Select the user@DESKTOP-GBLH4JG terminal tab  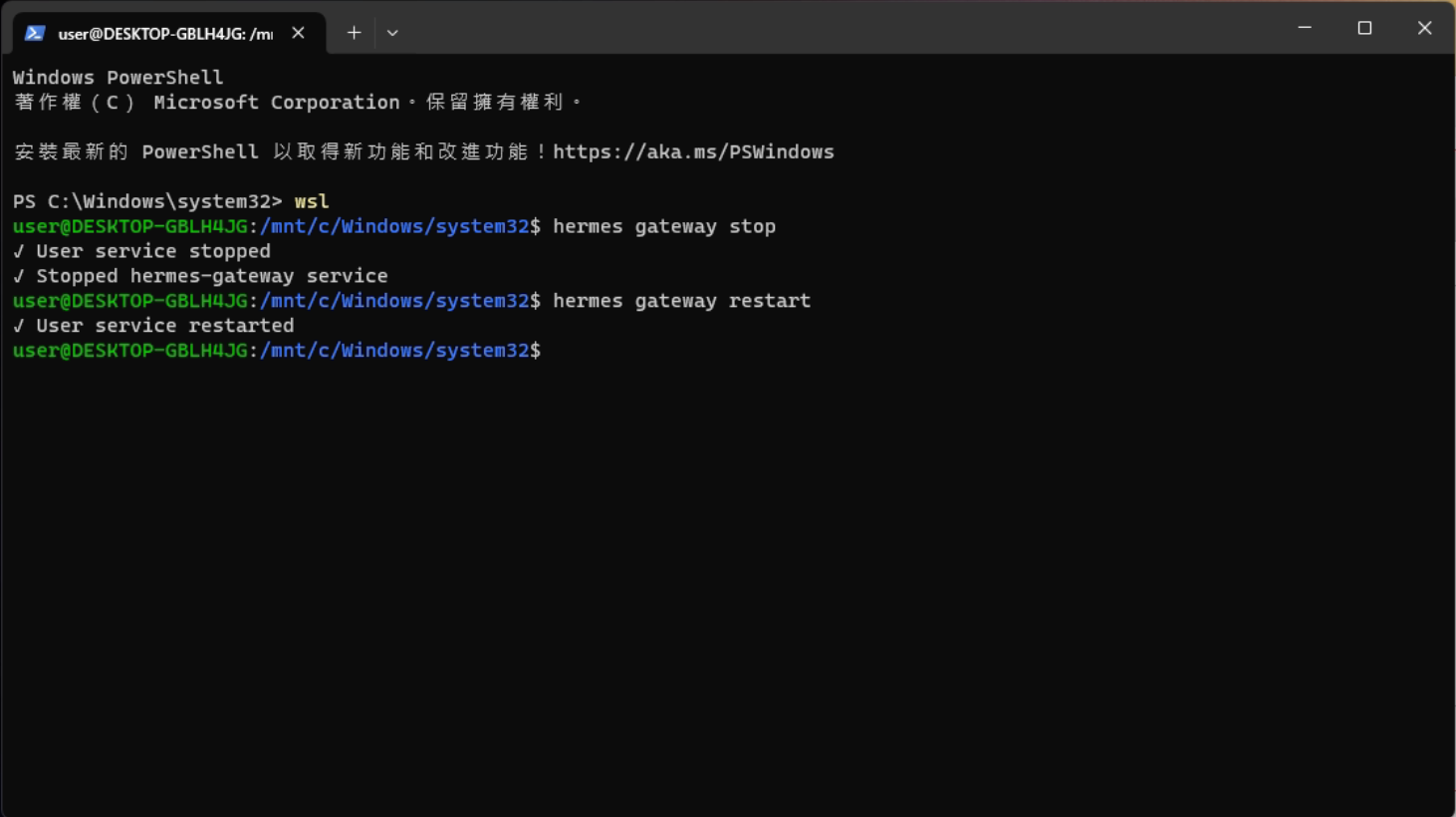tap(167, 33)
